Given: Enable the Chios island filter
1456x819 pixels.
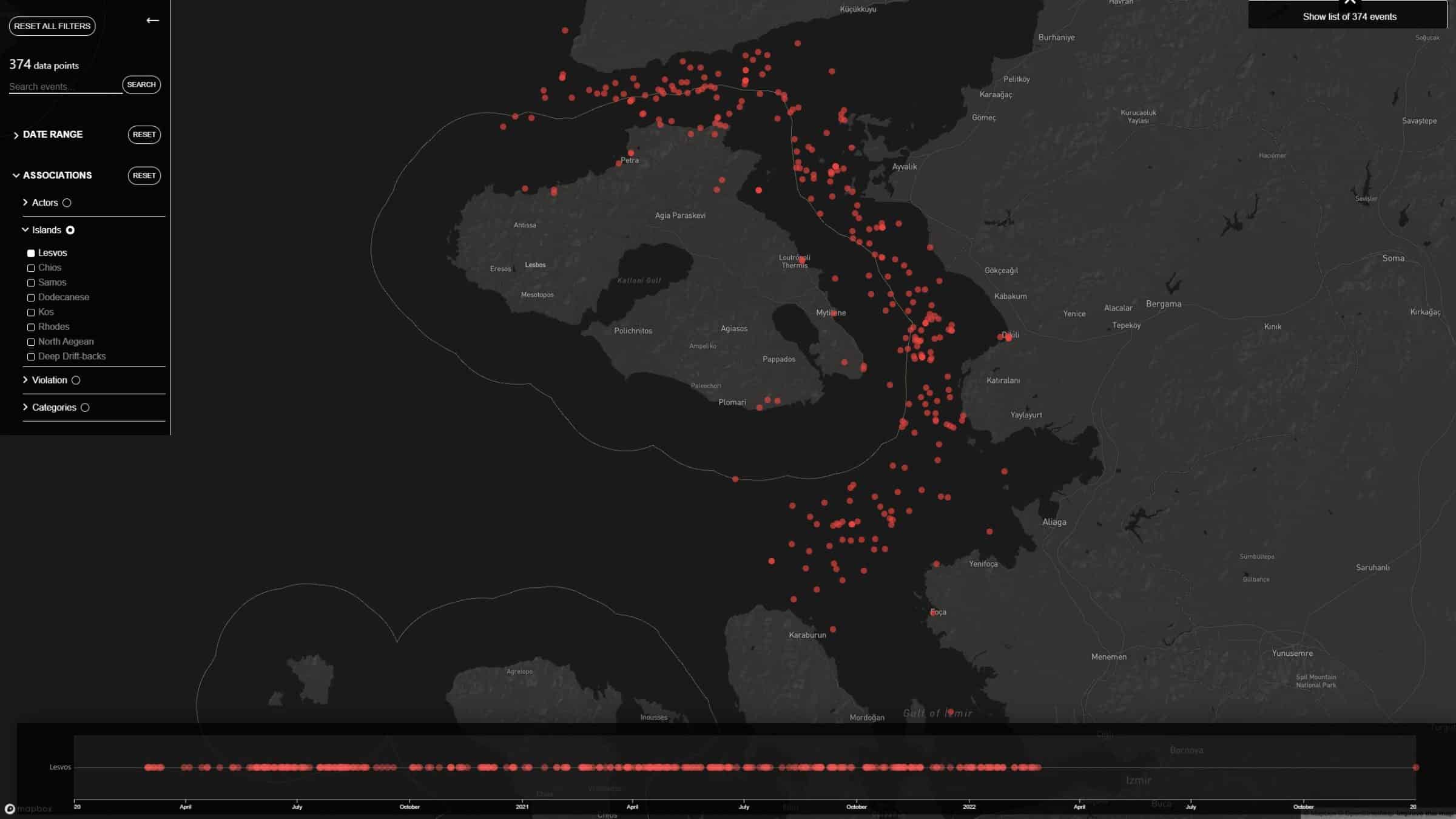Looking at the screenshot, I should [x=31, y=268].
